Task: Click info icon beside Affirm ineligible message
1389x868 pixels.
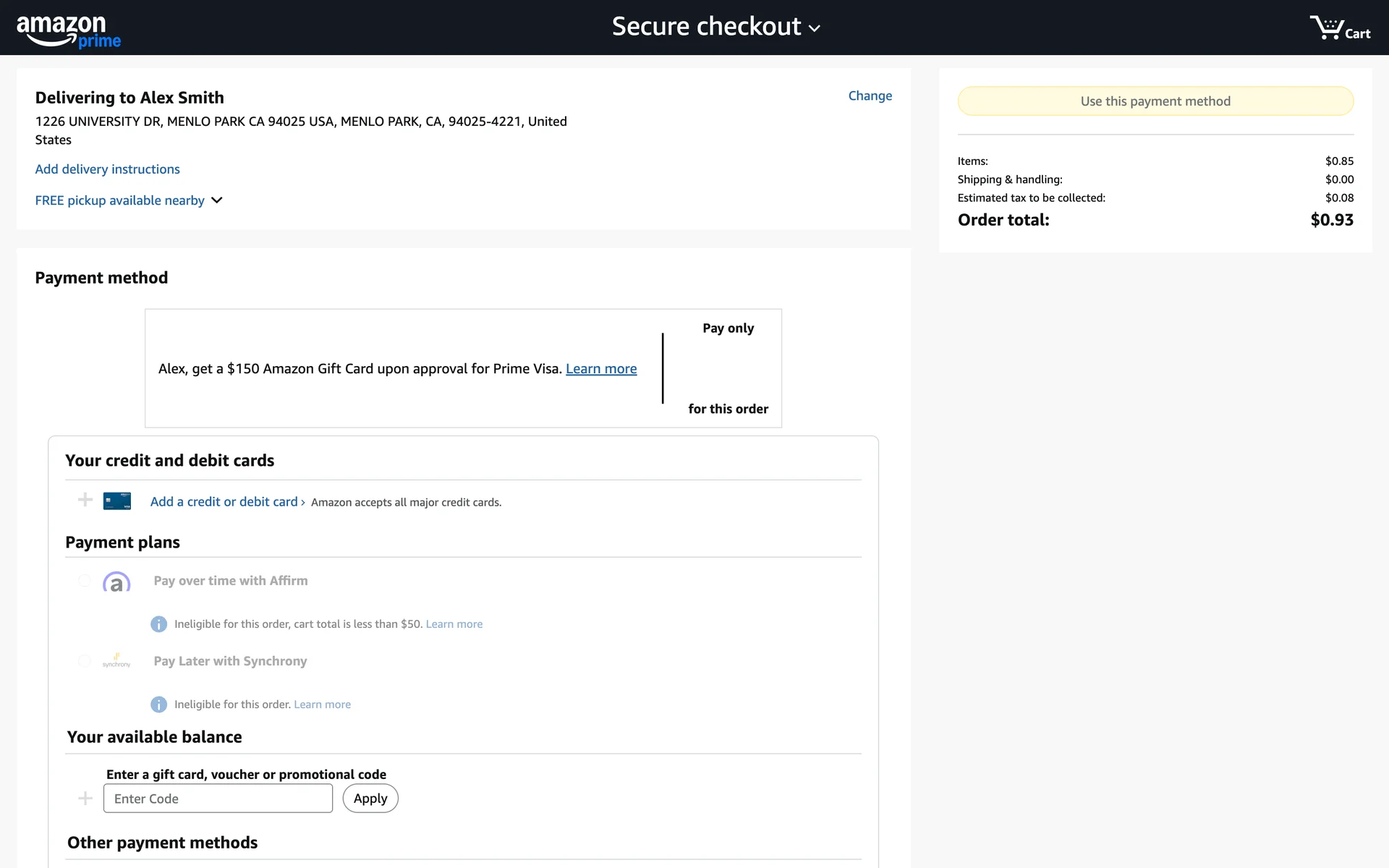Action: coord(158,624)
